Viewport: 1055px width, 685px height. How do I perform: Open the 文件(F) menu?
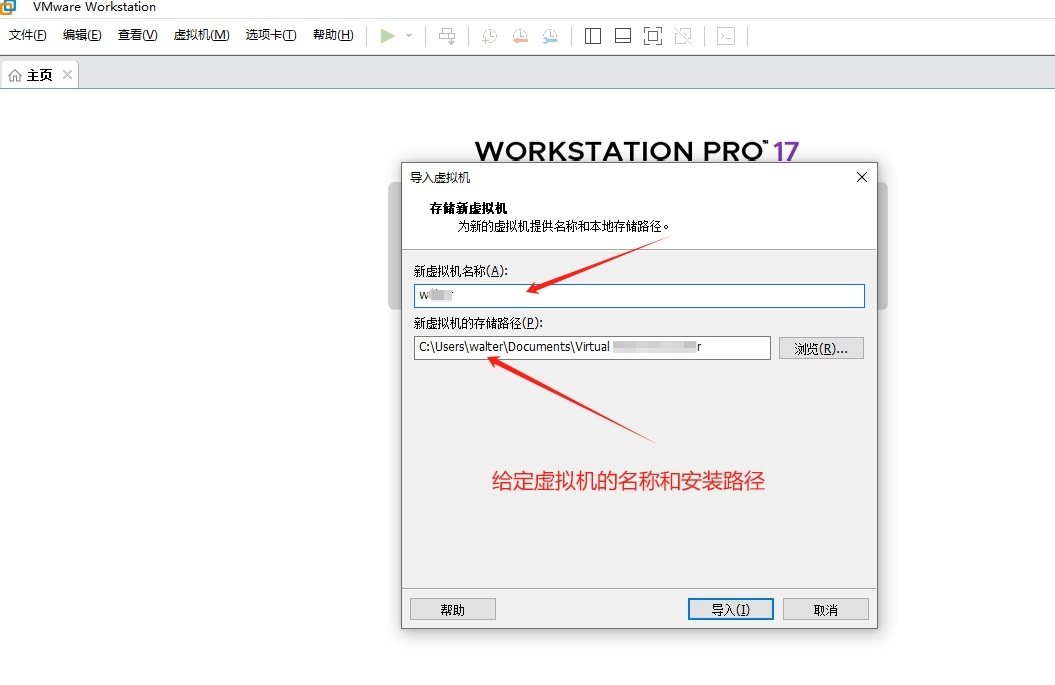click(28, 35)
